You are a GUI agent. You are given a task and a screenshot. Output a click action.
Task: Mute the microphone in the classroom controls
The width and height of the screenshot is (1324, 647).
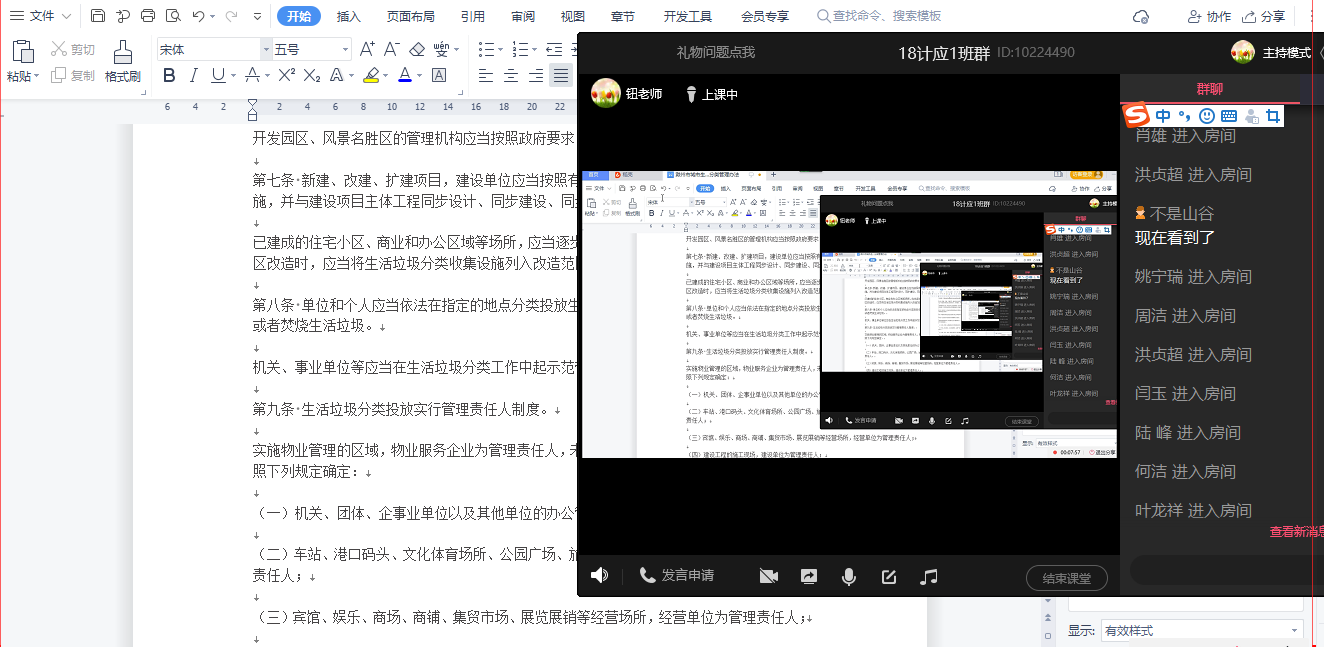coord(849,576)
